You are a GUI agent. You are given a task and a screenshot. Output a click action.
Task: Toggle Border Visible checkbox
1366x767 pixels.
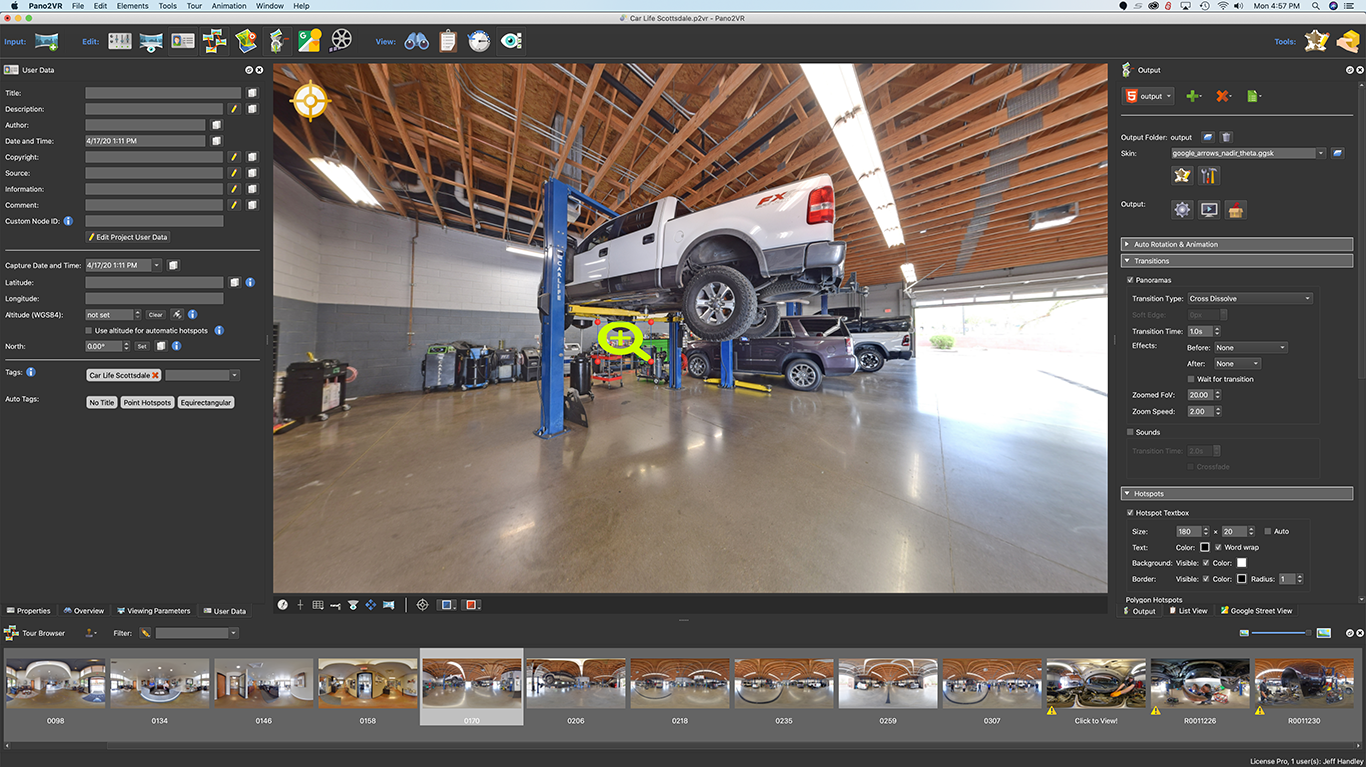(1205, 579)
